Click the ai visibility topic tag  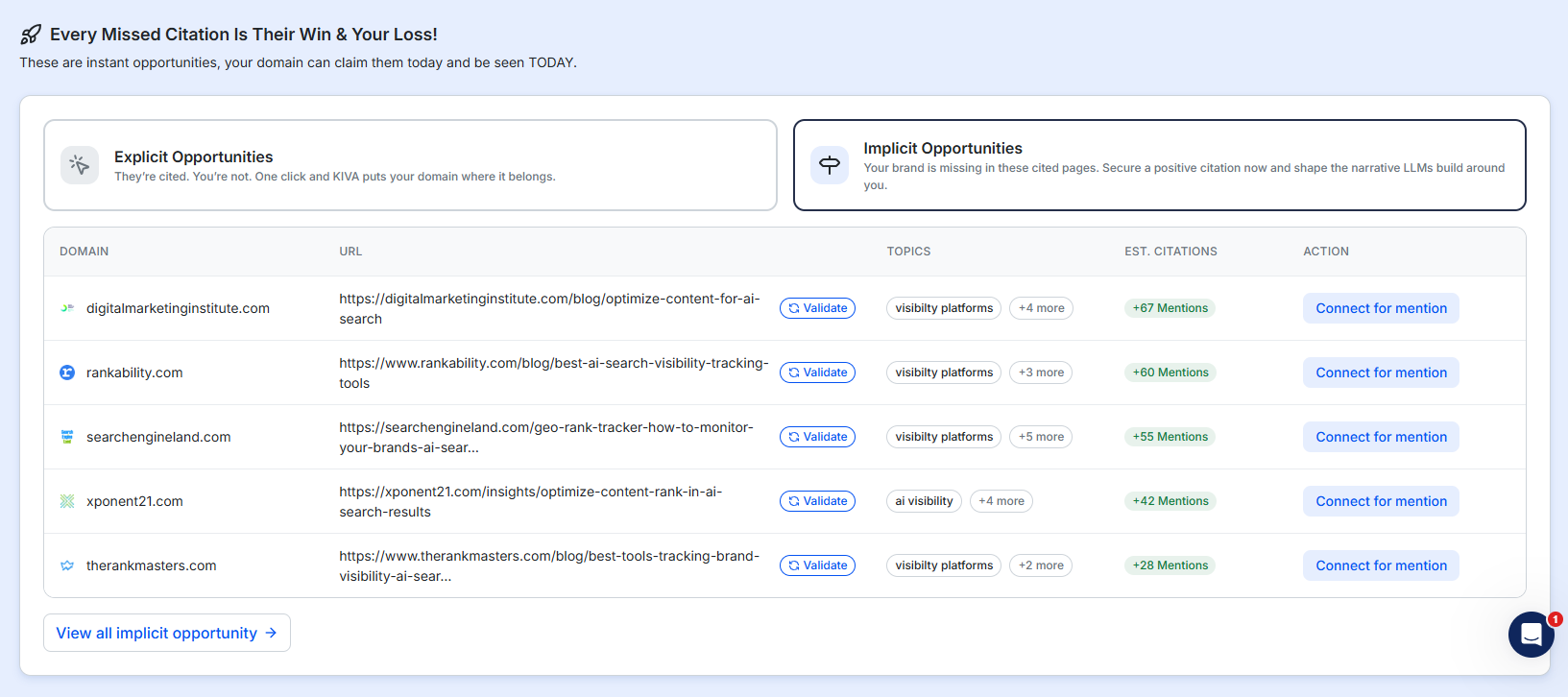[924, 501]
